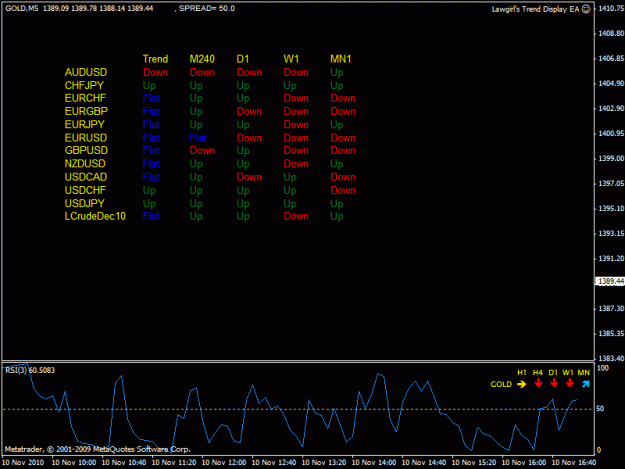Click USDJPY MN1 value Up
Image resolution: width=625 pixels, height=469 pixels.
click(x=336, y=204)
